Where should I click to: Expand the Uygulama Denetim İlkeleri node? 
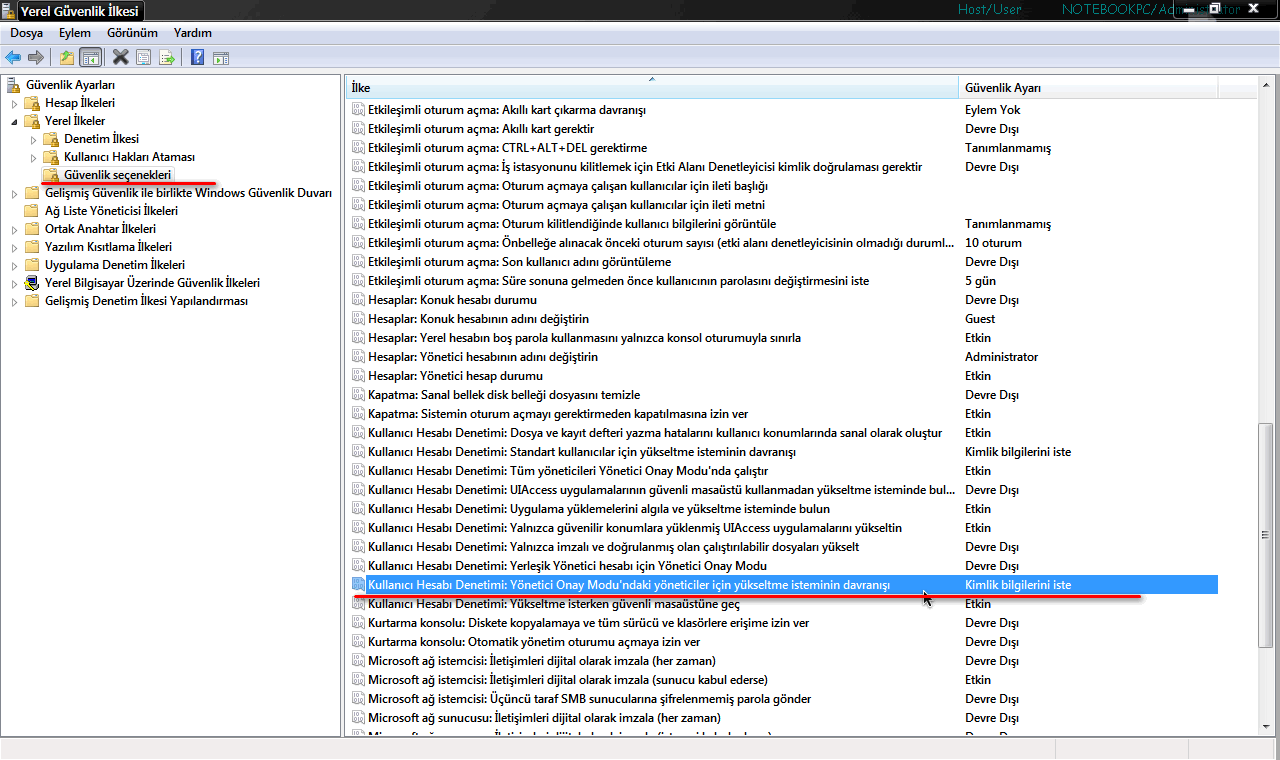click(x=14, y=265)
